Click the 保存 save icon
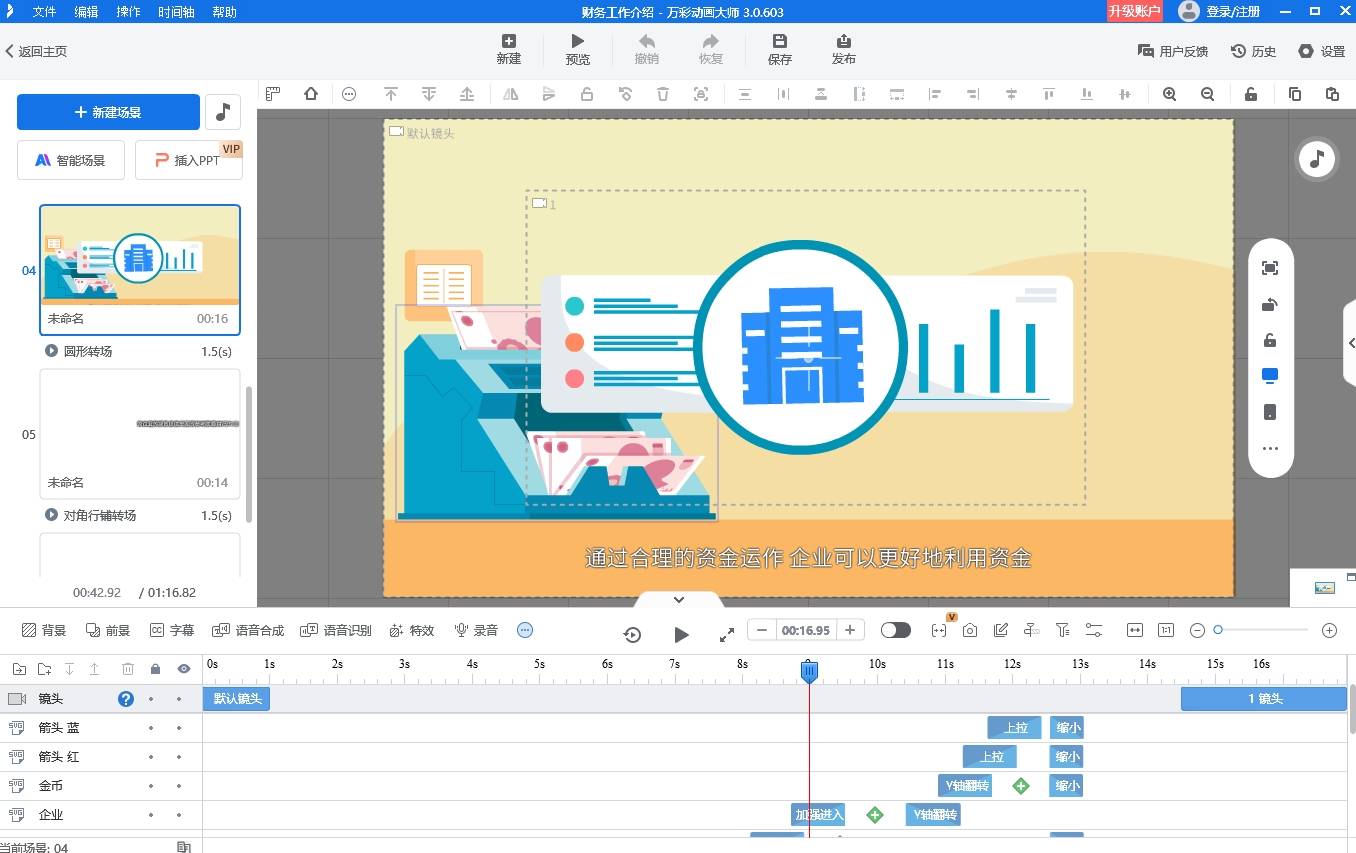The width and height of the screenshot is (1356, 853). click(779, 42)
